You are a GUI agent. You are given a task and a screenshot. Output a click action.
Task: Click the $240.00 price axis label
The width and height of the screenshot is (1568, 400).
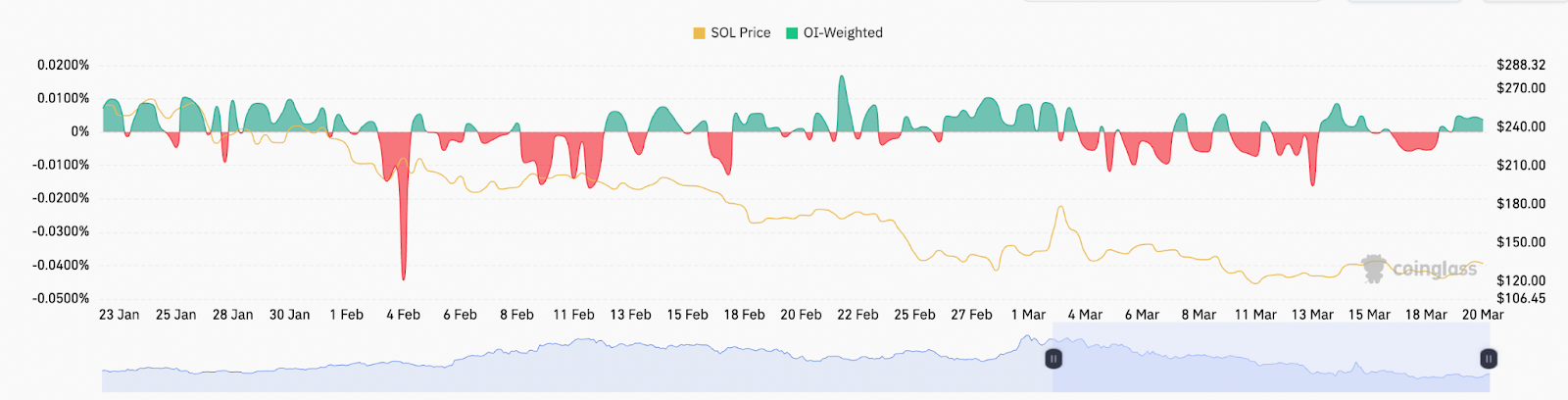(1521, 126)
